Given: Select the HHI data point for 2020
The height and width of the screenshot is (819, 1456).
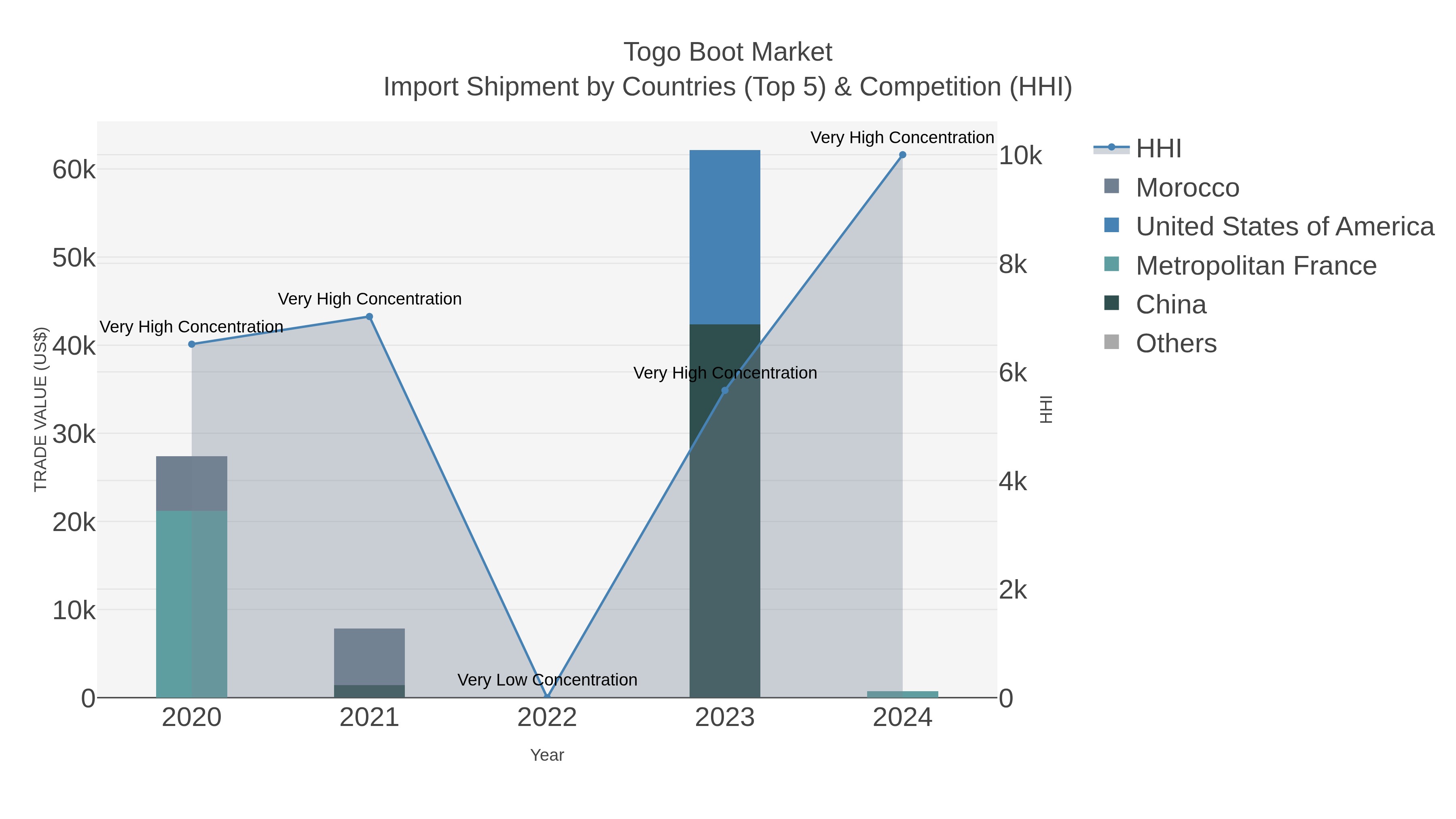Looking at the screenshot, I should pos(192,344).
